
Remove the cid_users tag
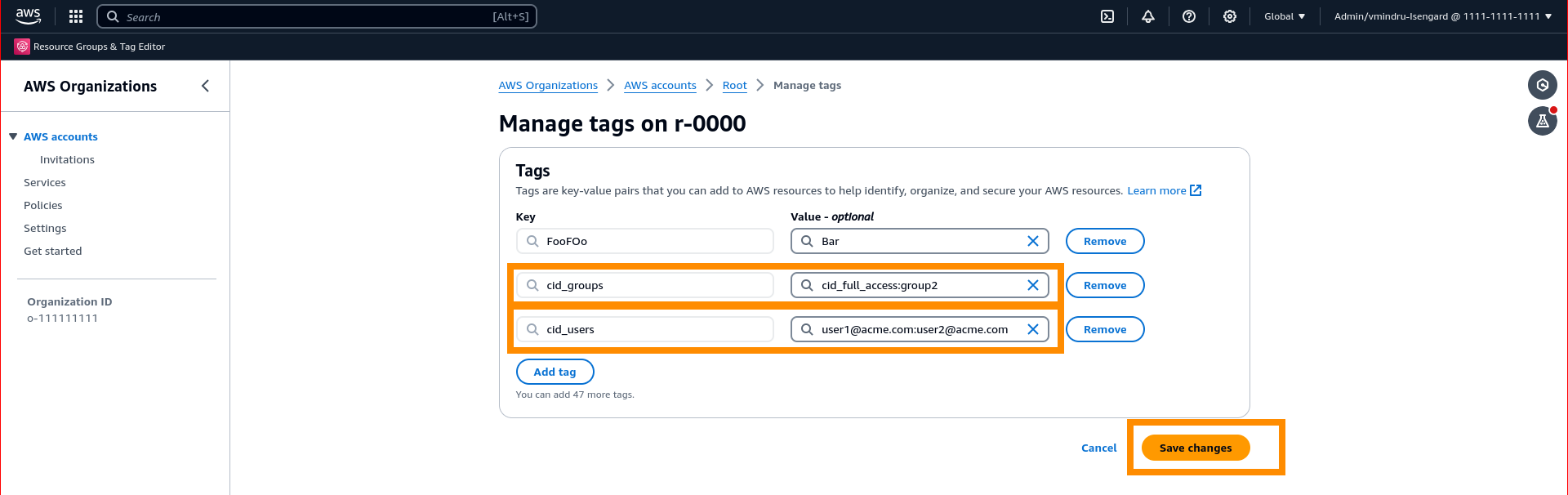[1105, 329]
